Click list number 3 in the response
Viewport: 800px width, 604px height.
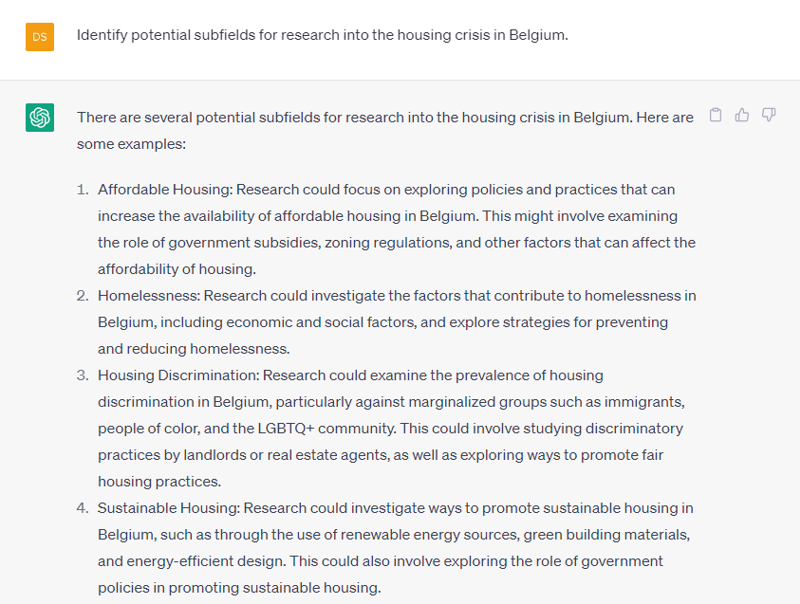point(83,376)
